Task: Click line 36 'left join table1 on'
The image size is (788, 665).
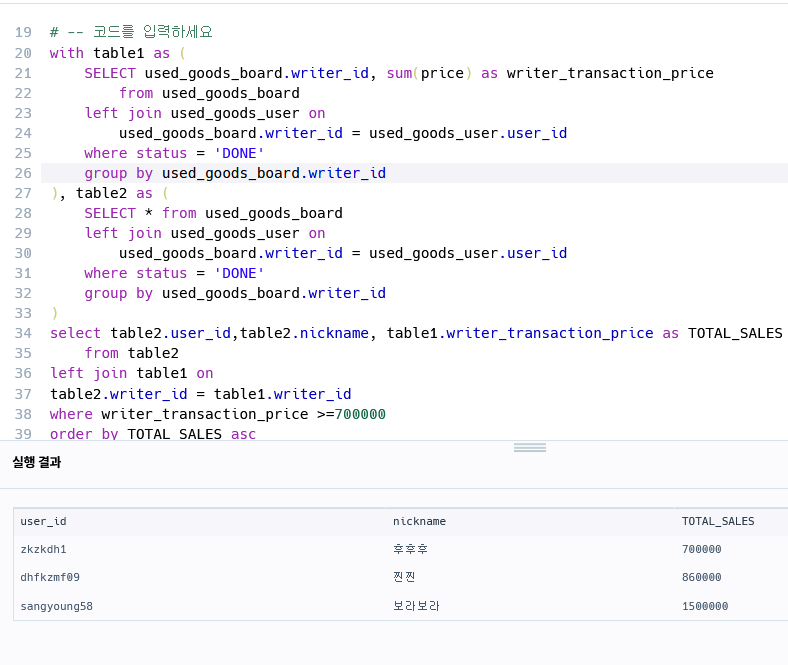Action: [132, 373]
